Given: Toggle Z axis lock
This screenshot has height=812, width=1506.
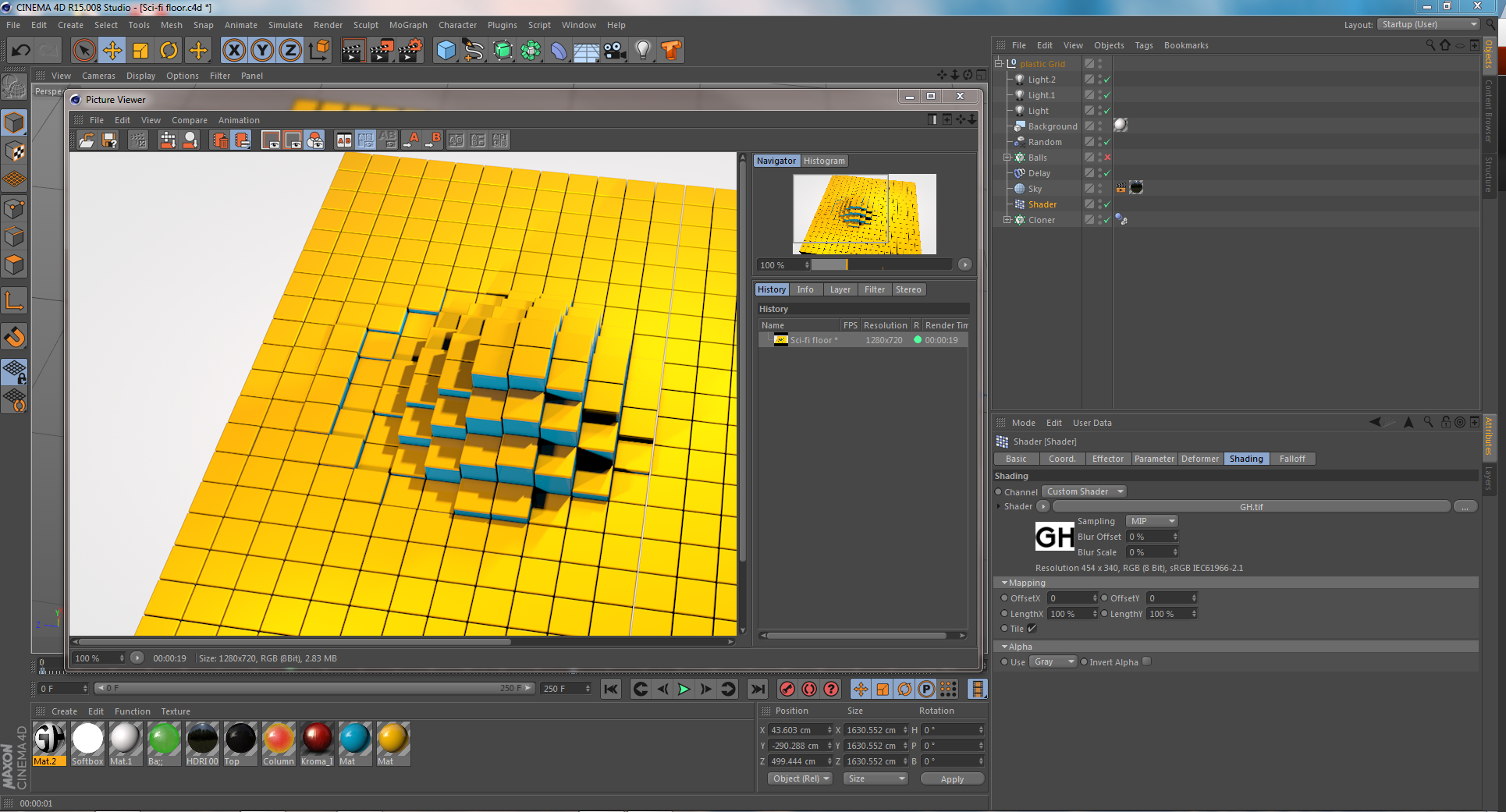Looking at the screenshot, I should 290,51.
